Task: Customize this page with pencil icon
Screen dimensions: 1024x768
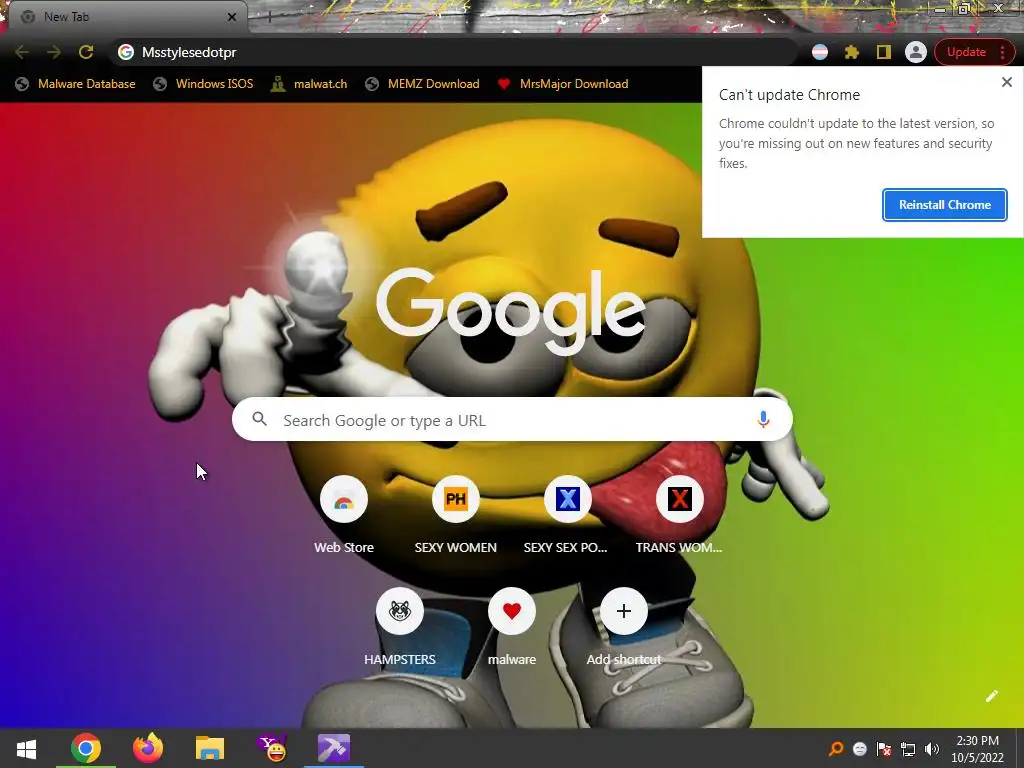Action: pos(991,696)
